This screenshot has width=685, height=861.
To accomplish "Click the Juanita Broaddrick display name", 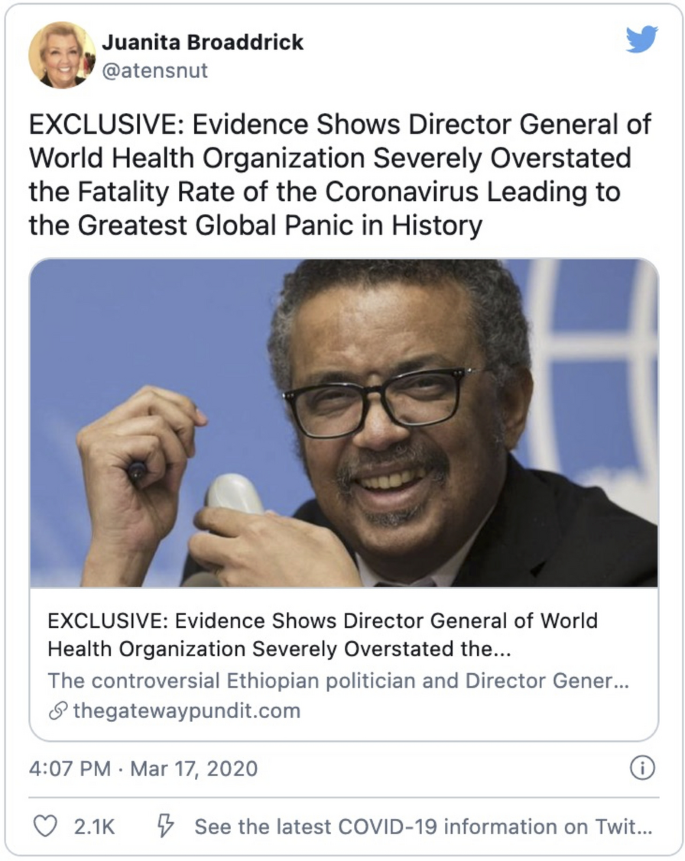I will point(203,42).
